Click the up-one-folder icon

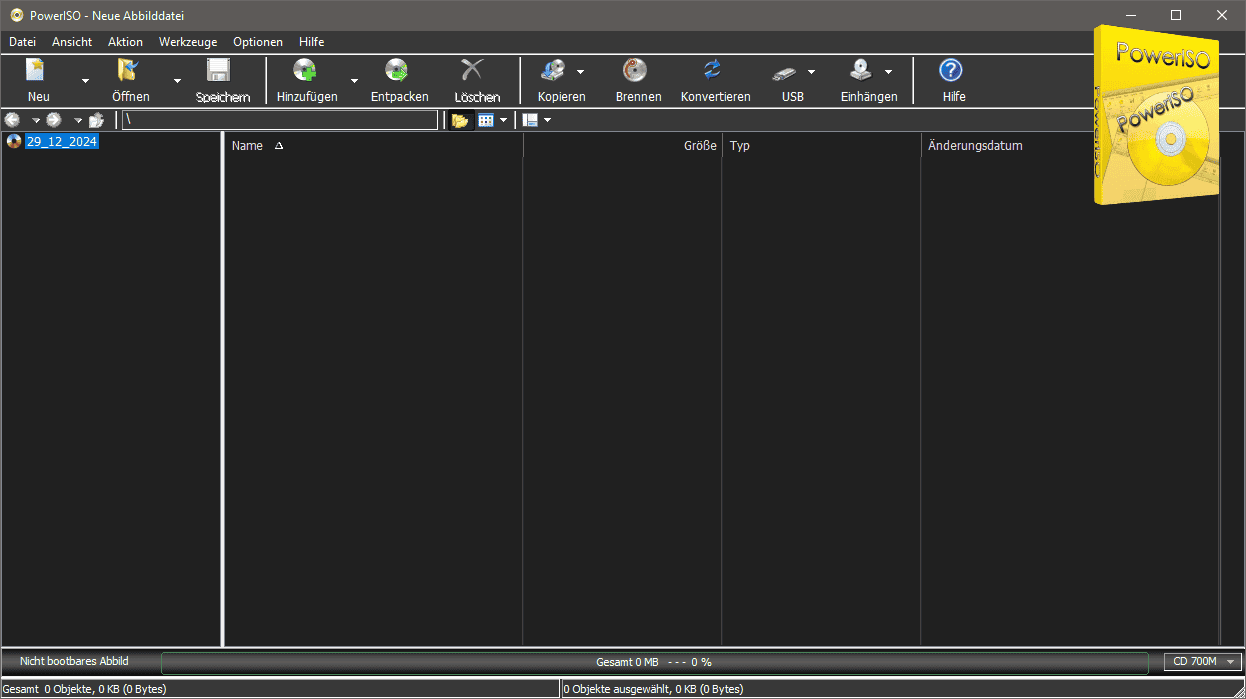coord(97,120)
